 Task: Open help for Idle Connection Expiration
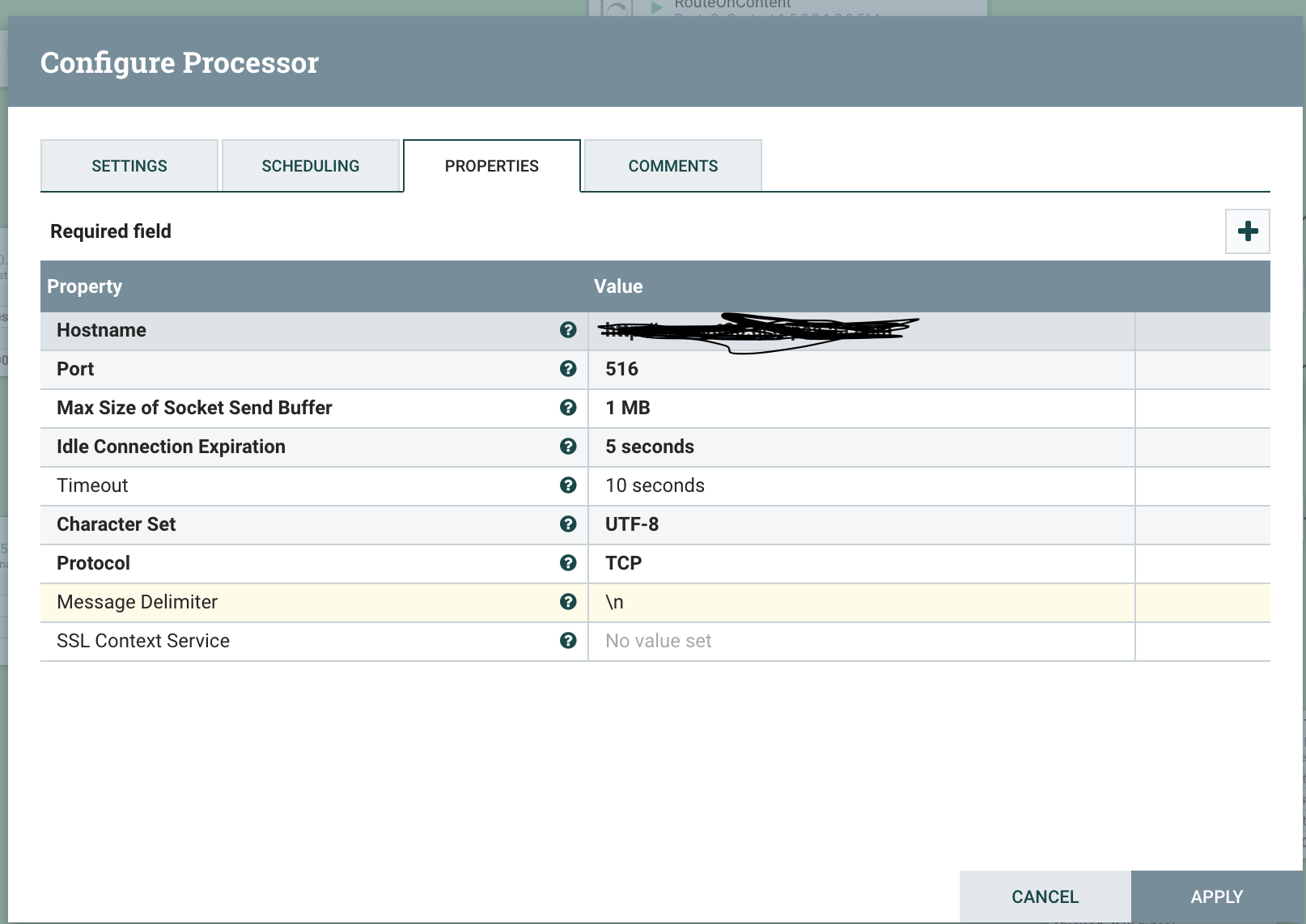click(569, 447)
